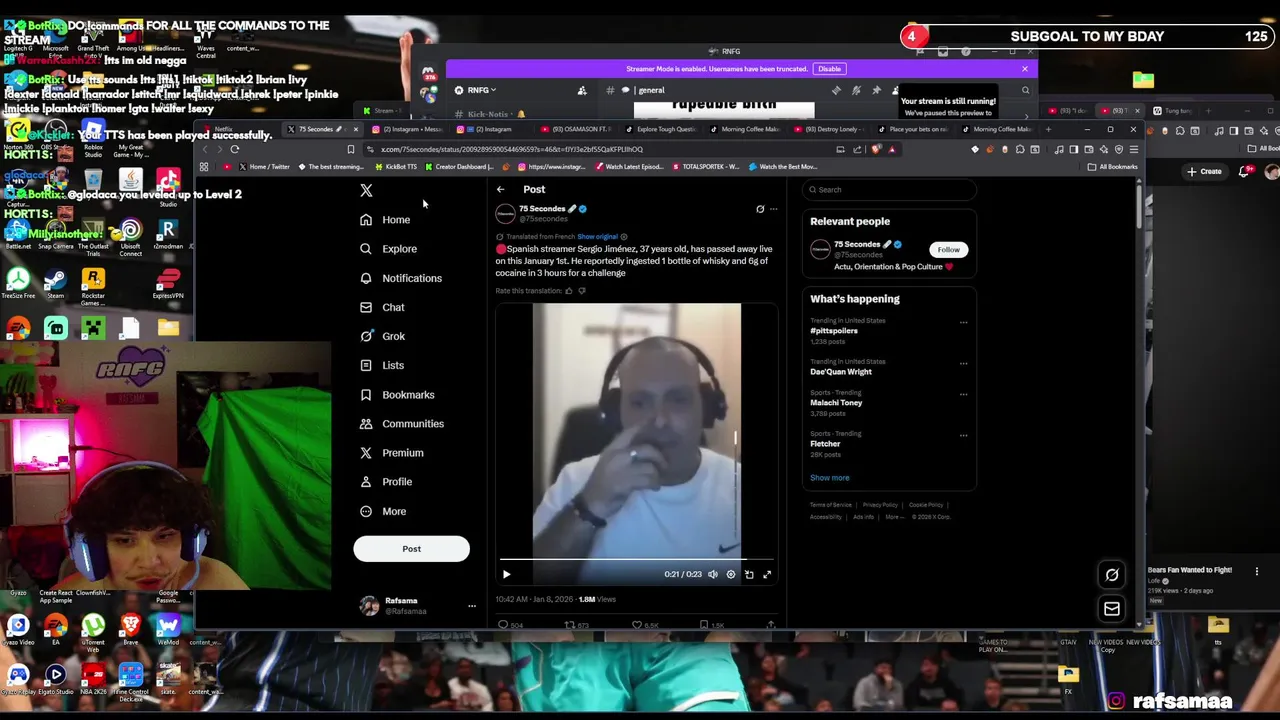Click the repost icon under the post
This screenshot has height=720, width=1280.
[570, 625]
